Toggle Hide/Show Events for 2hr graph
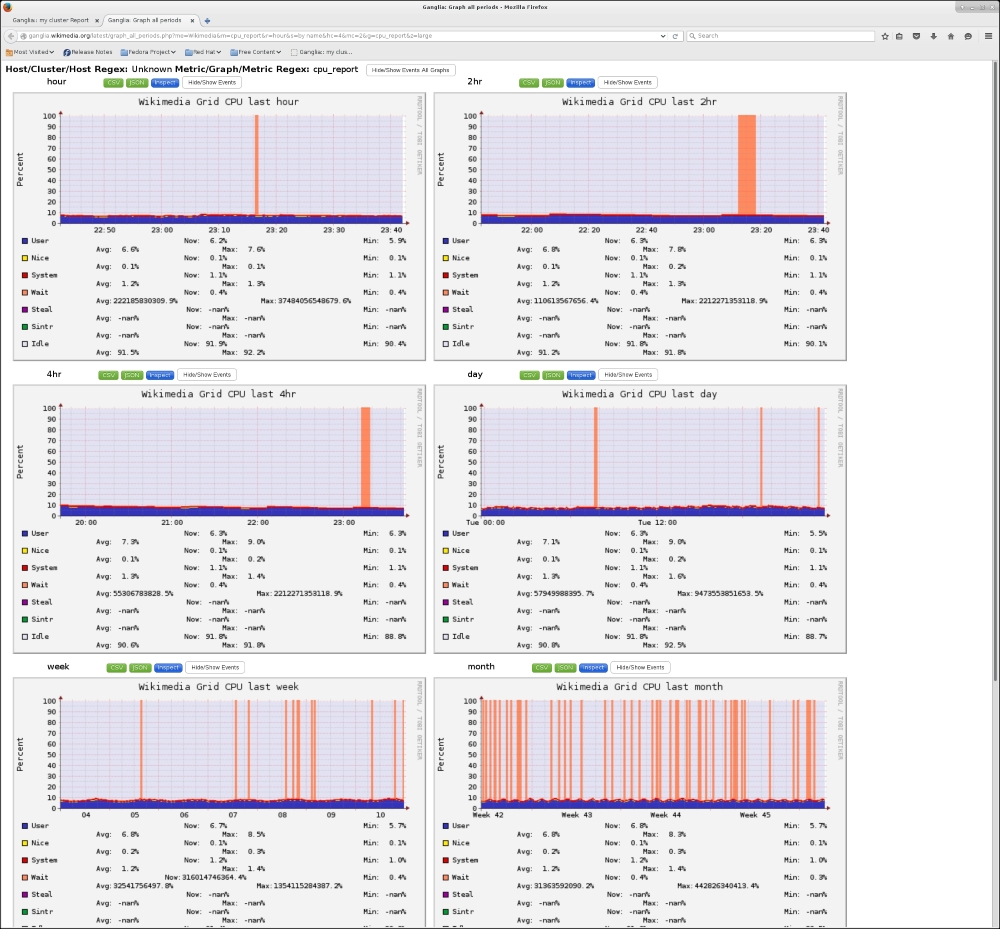Image resolution: width=1000 pixels, height=929 pixels. [x=628, y=82]
